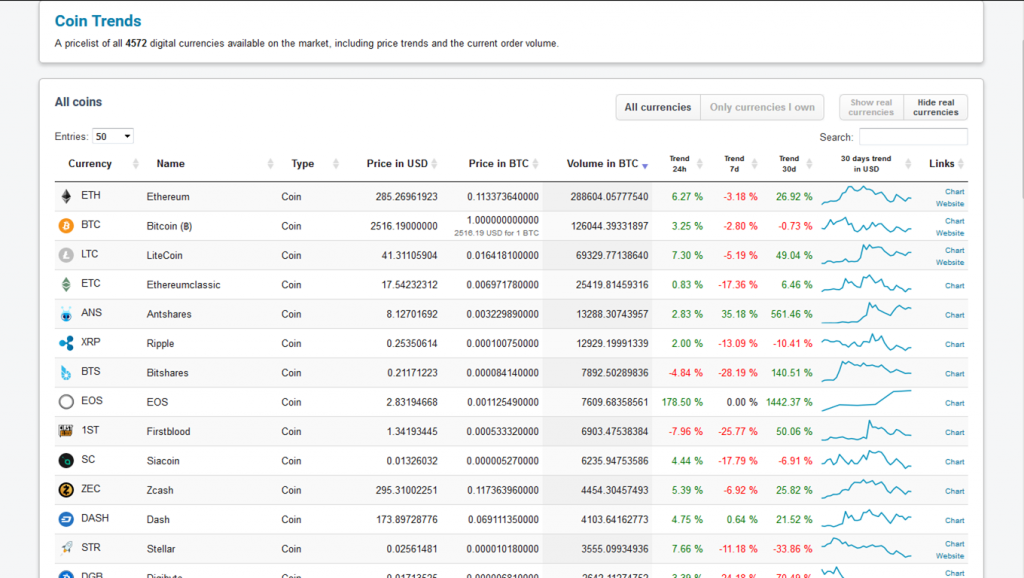
Task: Open Ethereum's 30 days trend sparkline
Action: [866, 195]
